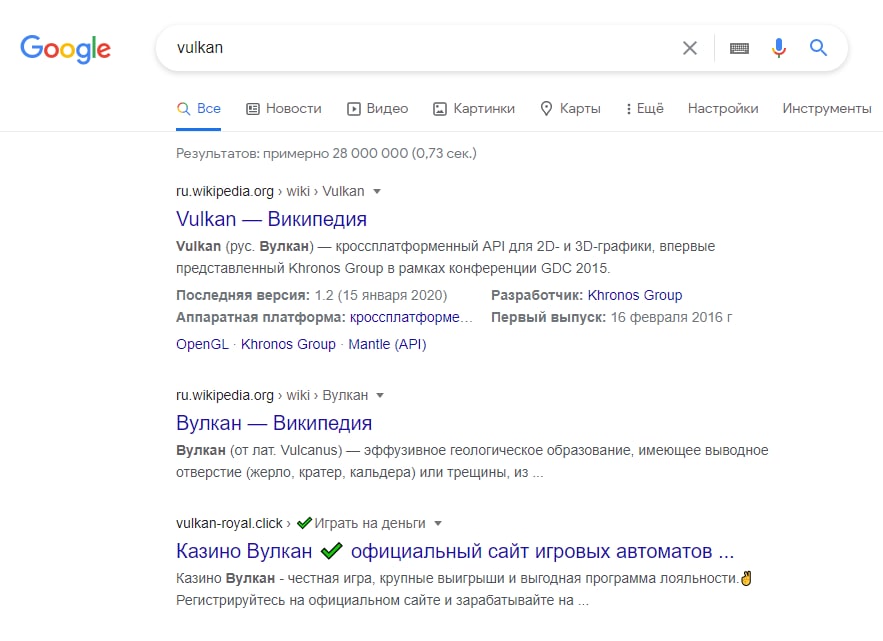Expand dropdown arrow beside wiki › Вулкан

[380, 395]
